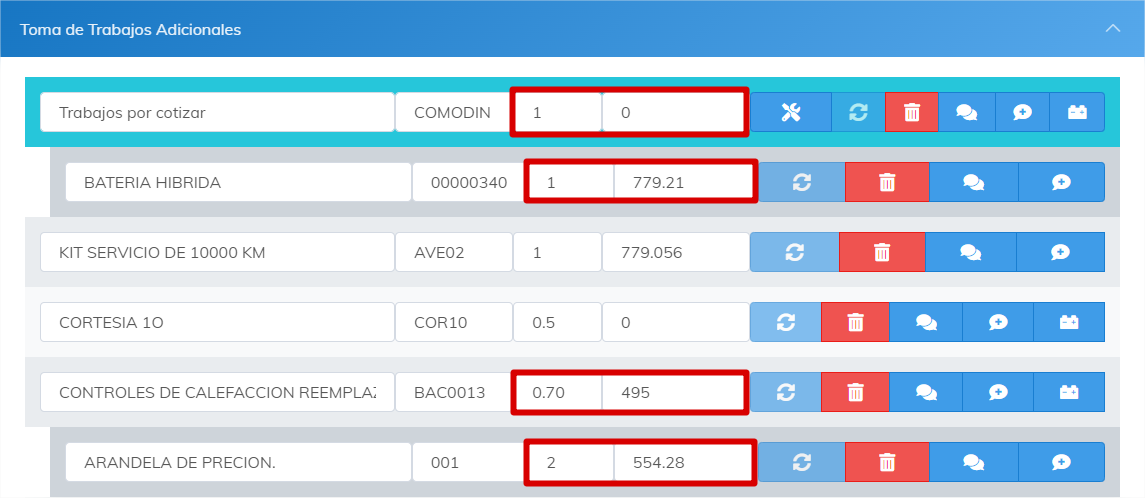Screen dimensions: 1145x498
Task: Click the wrench tools icon for Trabajos por cotizar
Action: coord(790,113)
